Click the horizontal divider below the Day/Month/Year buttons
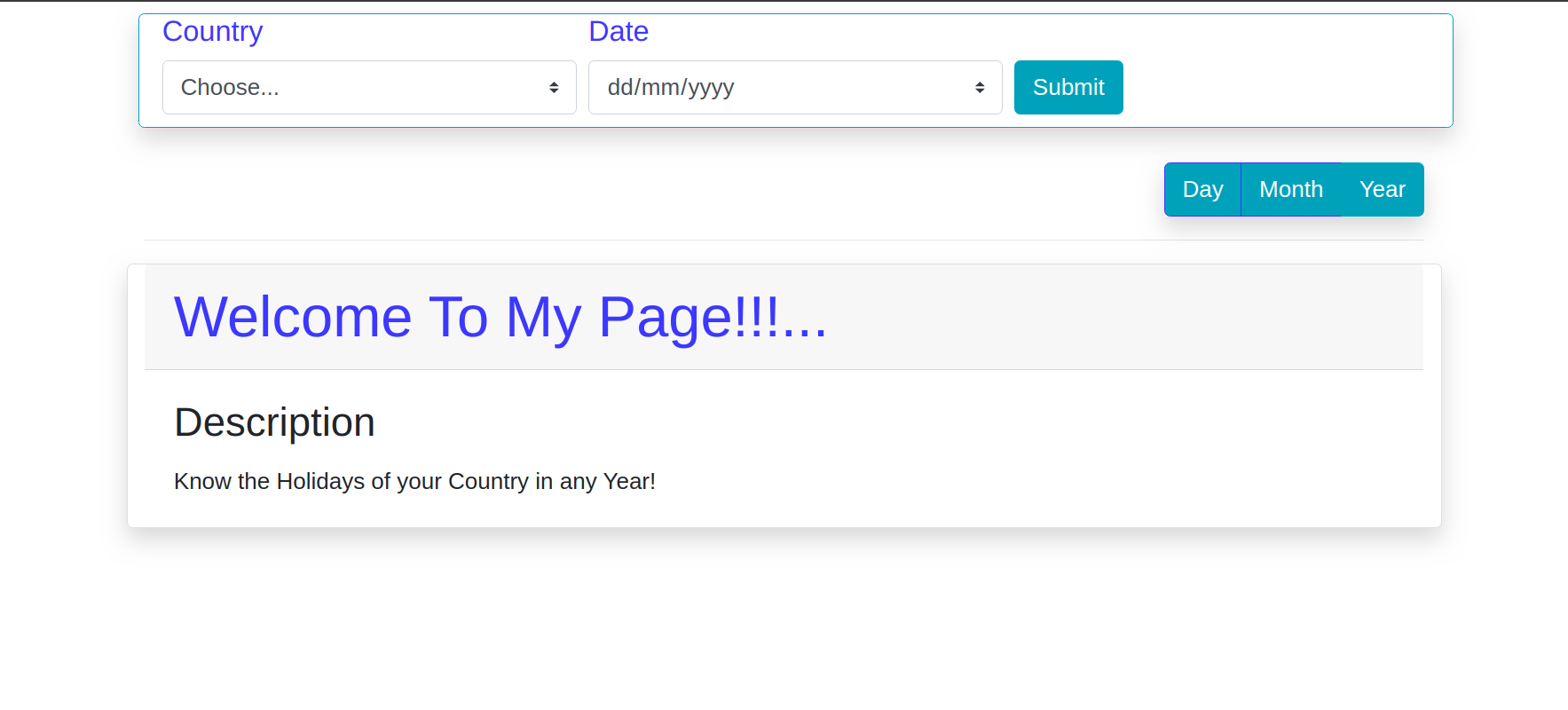 point(784,240)
